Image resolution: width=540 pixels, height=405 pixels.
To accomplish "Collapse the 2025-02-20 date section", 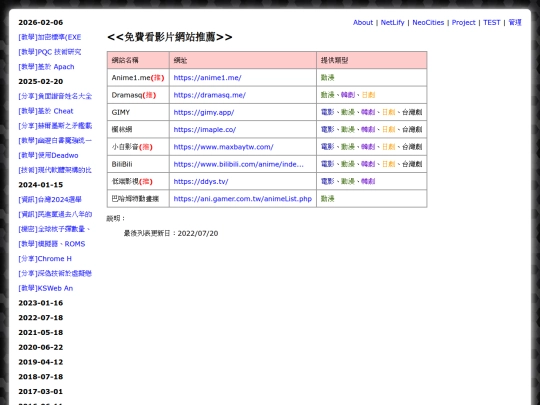I will click(x=41, y=82).
